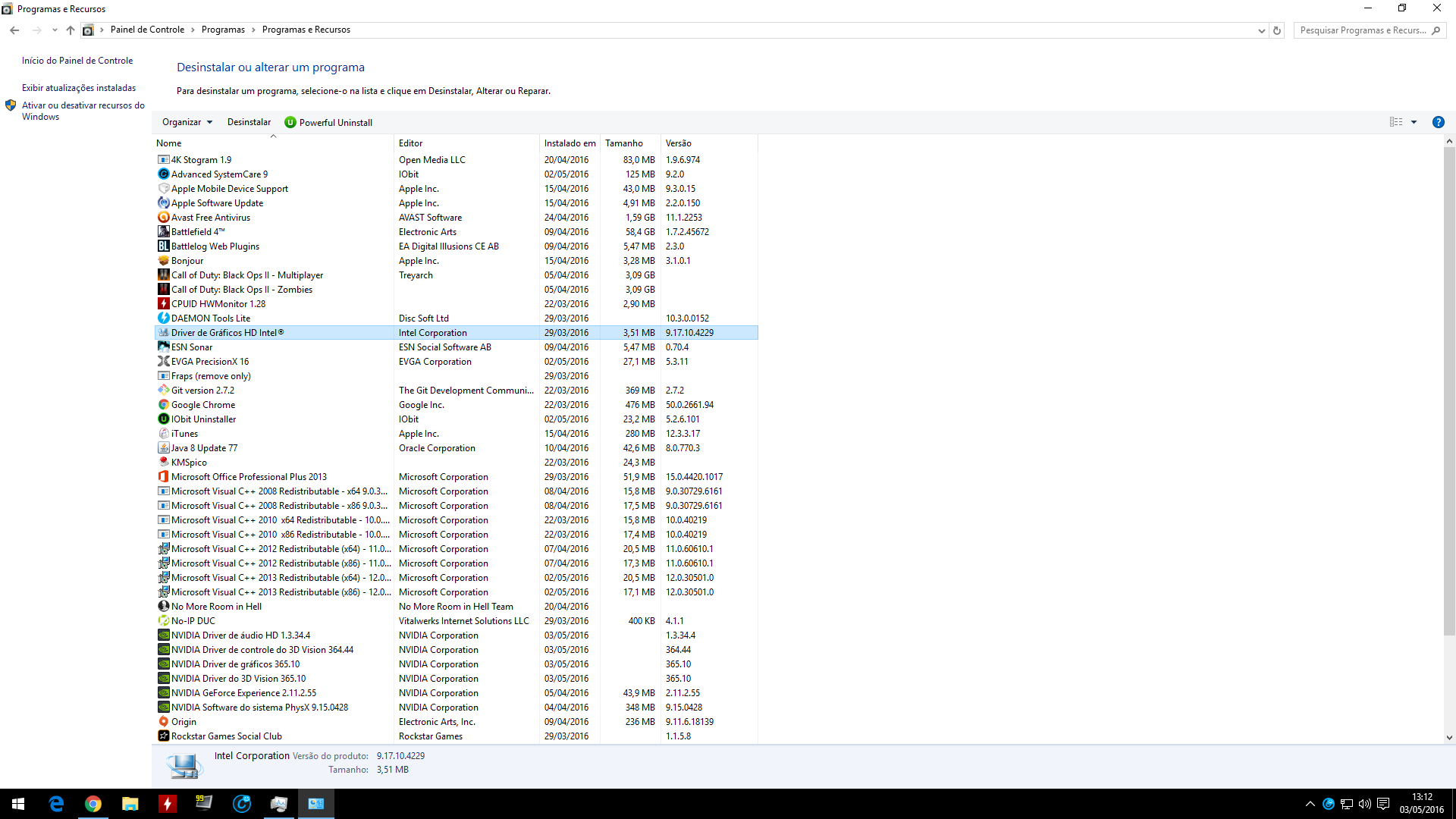The height and width of the screenshot is (819, 1456).
Task: Click the KMSpico program icon
Action: coord(163,463)
